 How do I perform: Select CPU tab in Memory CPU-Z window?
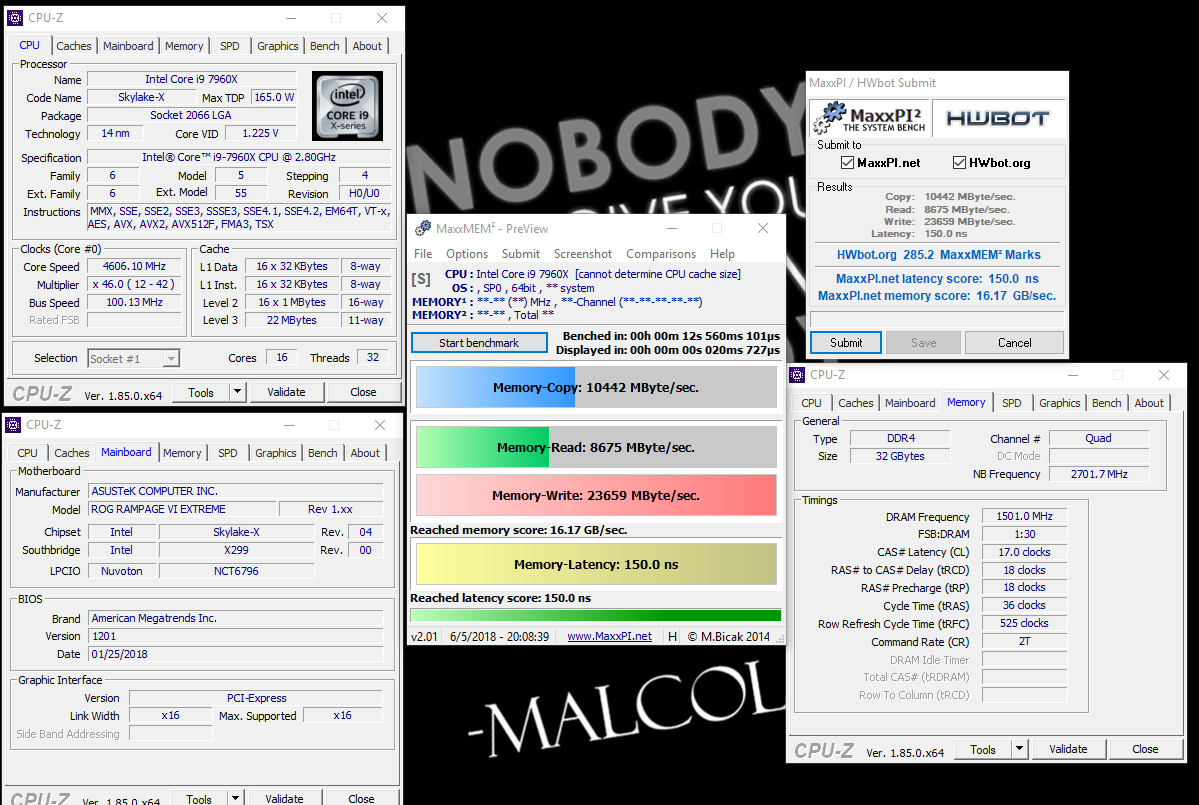click(811, 403)
